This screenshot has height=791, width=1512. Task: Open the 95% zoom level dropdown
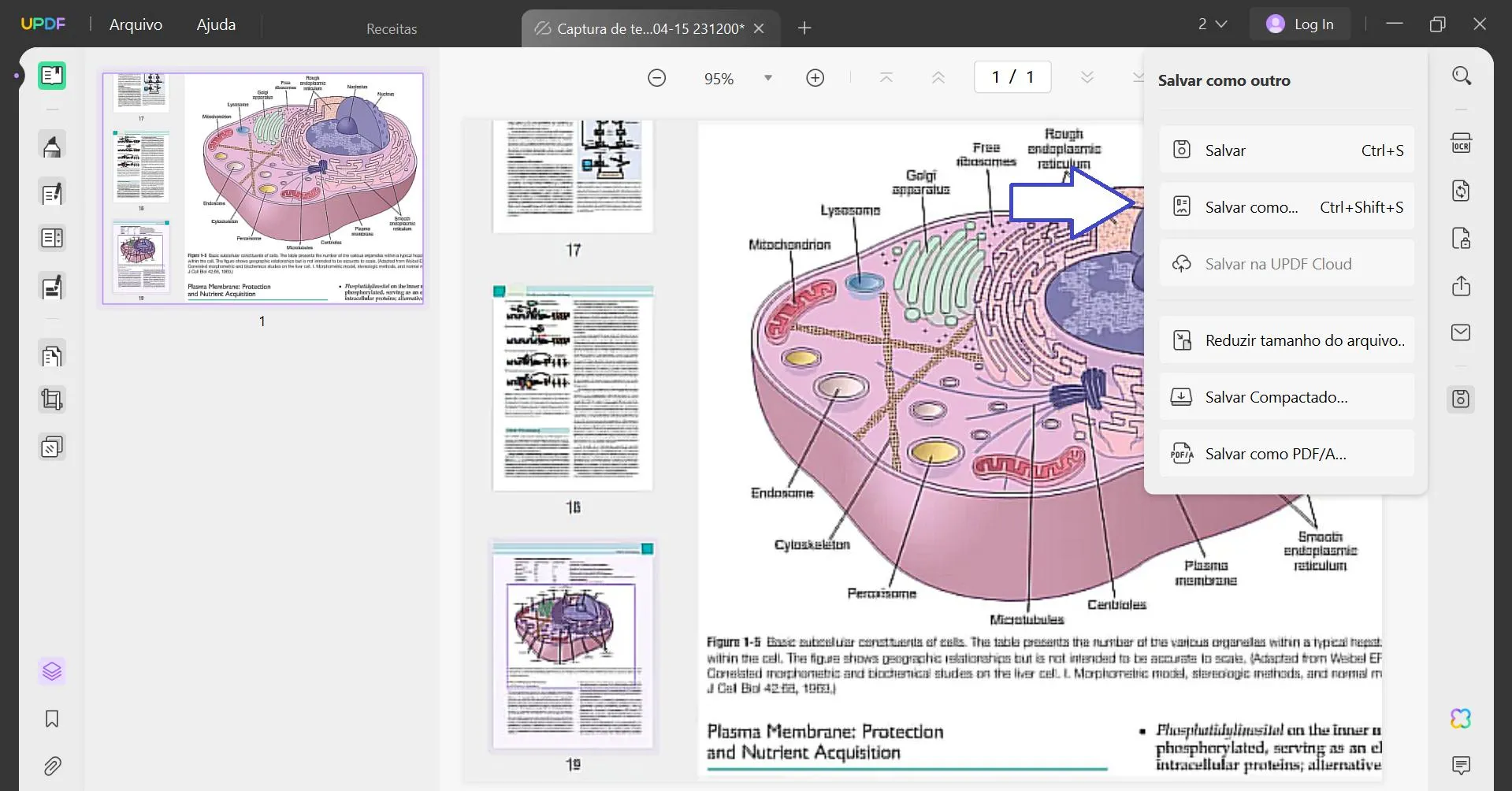pos(768,77)
